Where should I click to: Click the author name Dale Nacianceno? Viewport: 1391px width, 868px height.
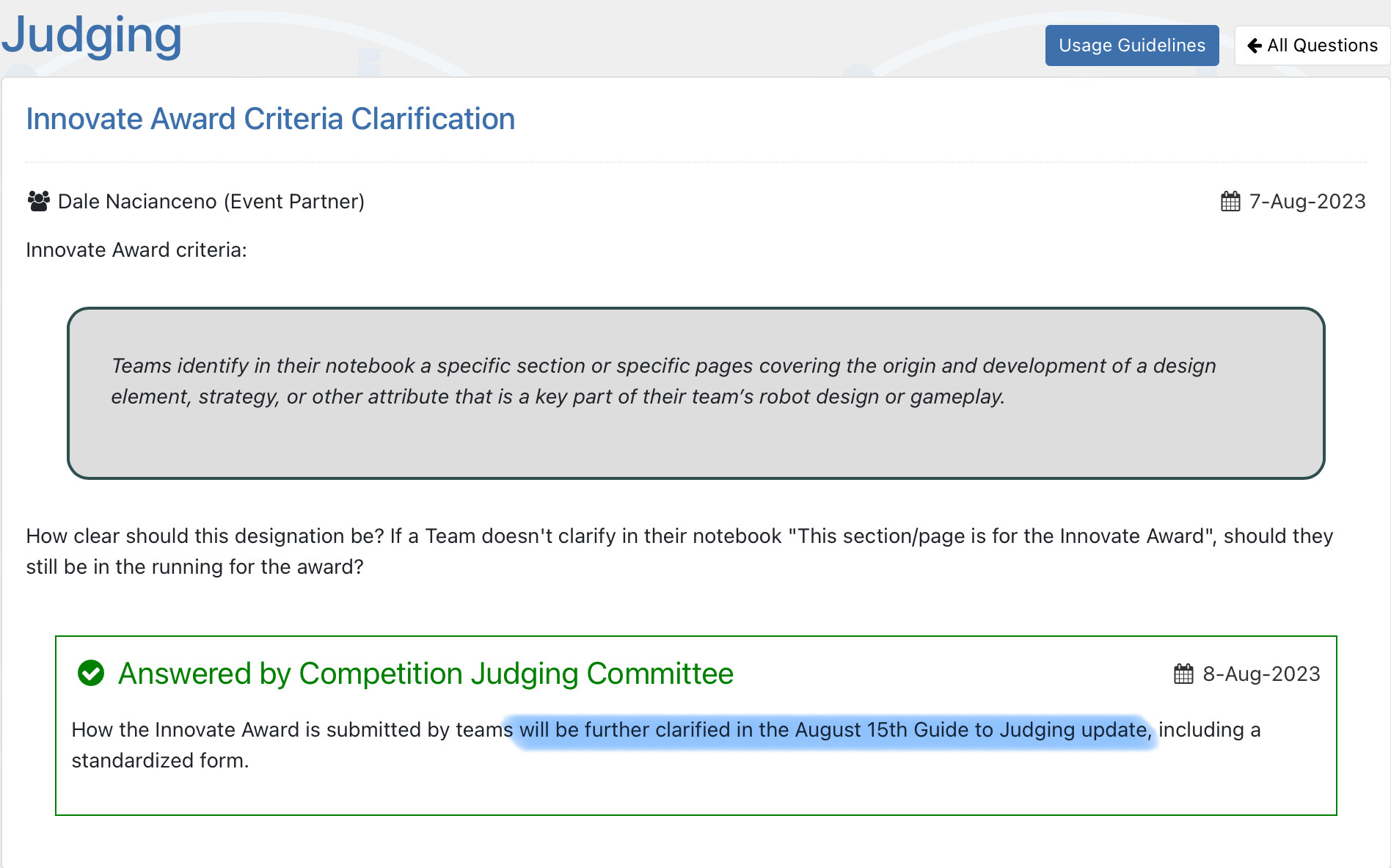pos(137,202)
